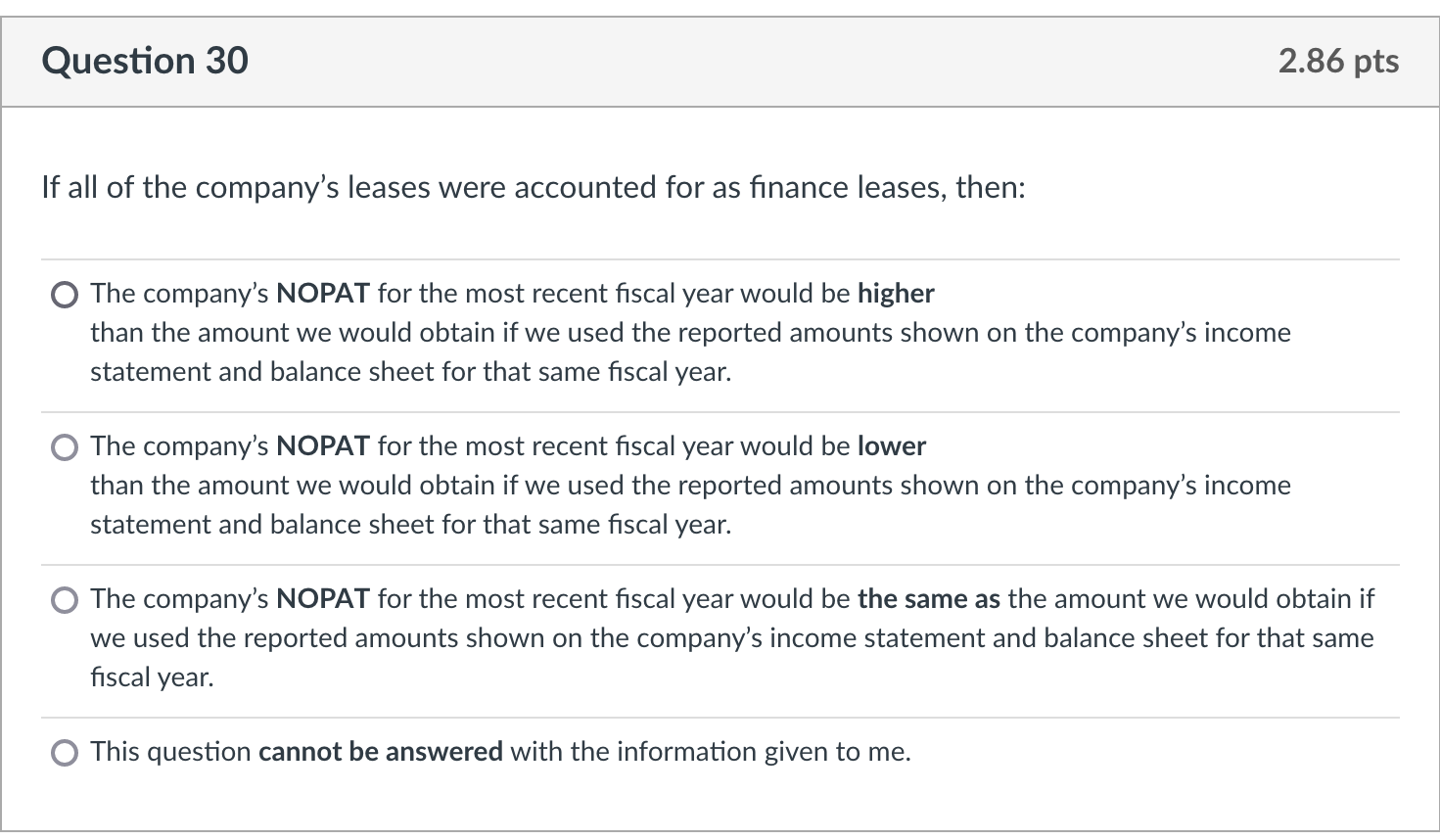The image size is (1440, 840).
Task: Click the question prompt about finance leases
Action: pos(534,187)
